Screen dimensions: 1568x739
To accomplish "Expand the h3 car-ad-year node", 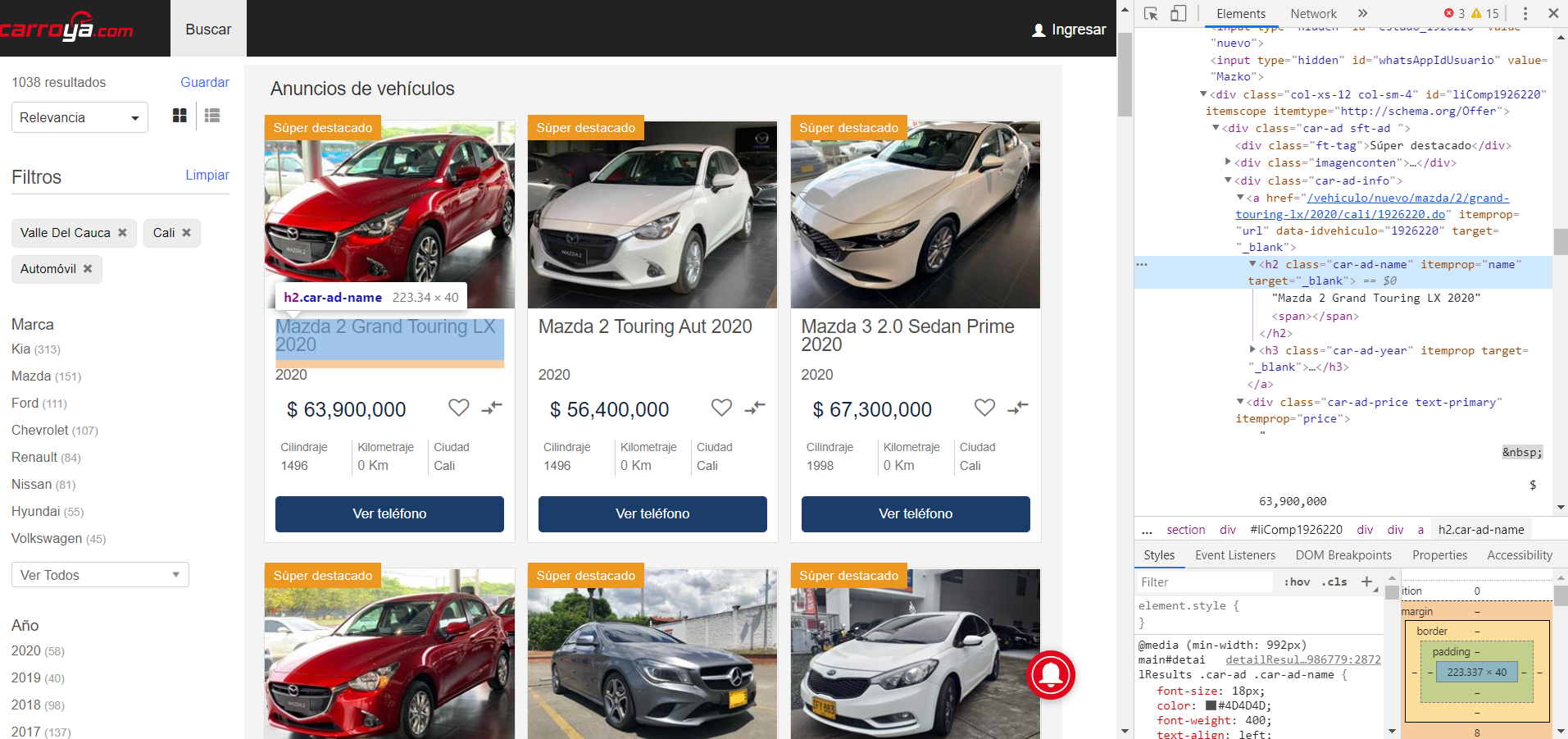I will [1252, 350].
